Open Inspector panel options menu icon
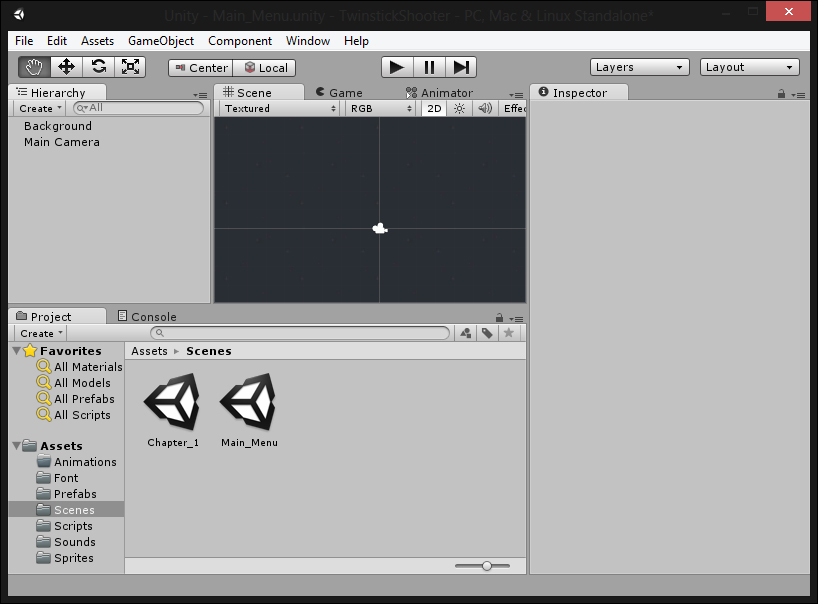The height and width of the screenshot is (604, 818). coord(798,95)
